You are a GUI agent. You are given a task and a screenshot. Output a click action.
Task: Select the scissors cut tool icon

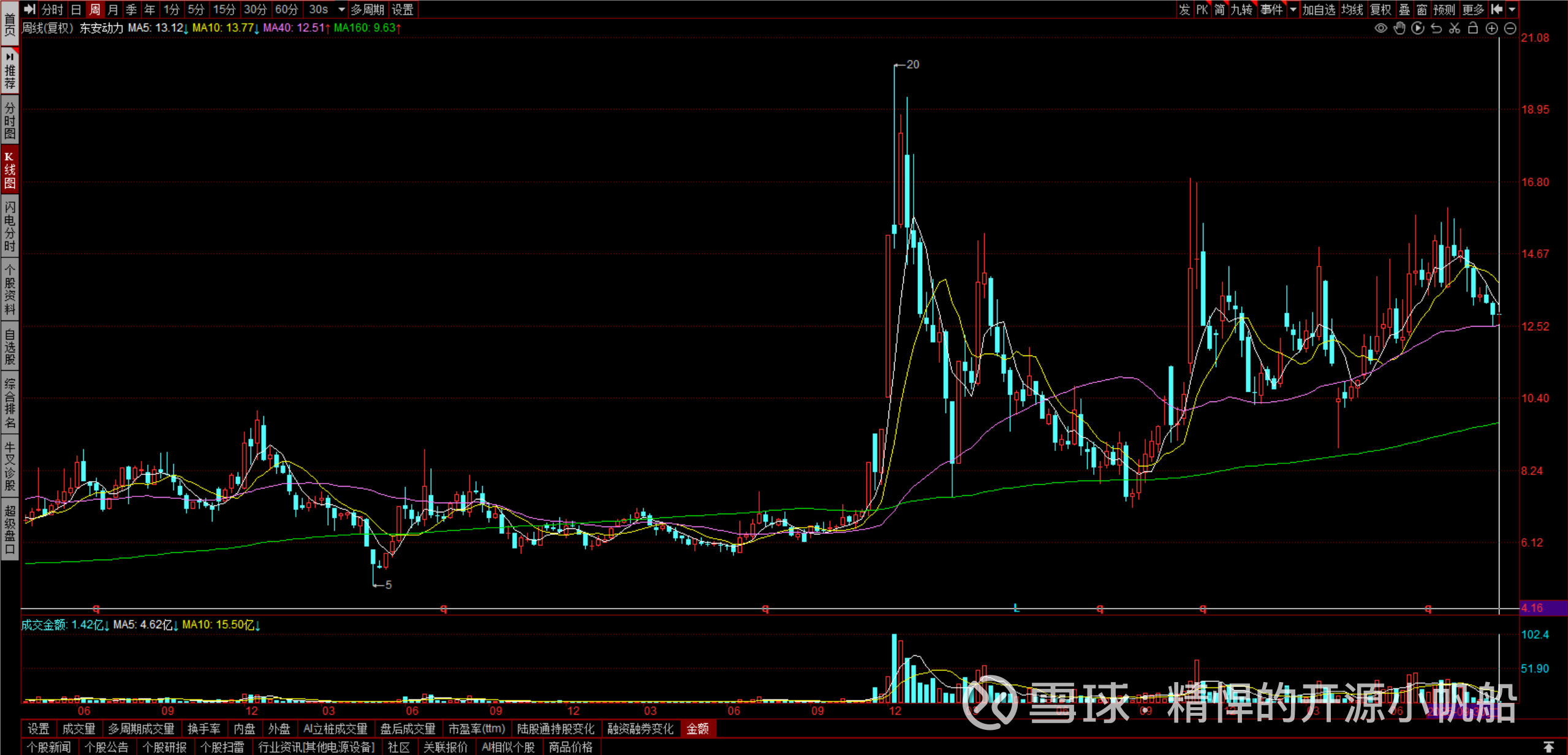point(1455,28)
